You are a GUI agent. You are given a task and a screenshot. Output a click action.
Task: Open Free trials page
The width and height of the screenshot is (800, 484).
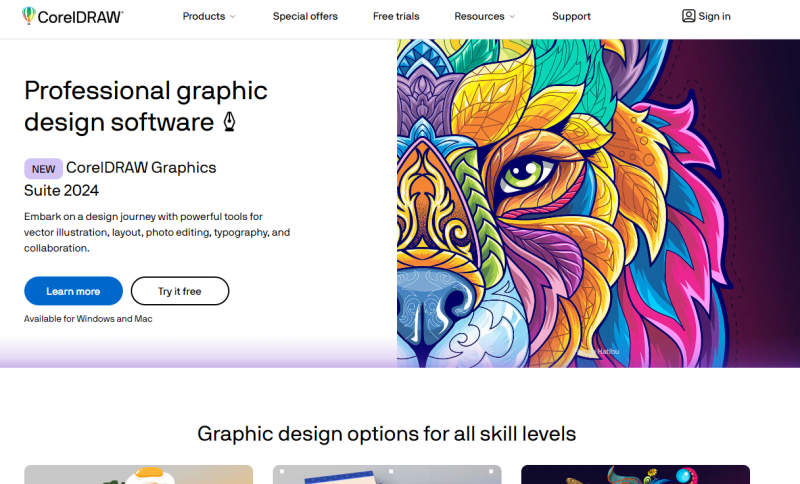click(x=396, y=16)
